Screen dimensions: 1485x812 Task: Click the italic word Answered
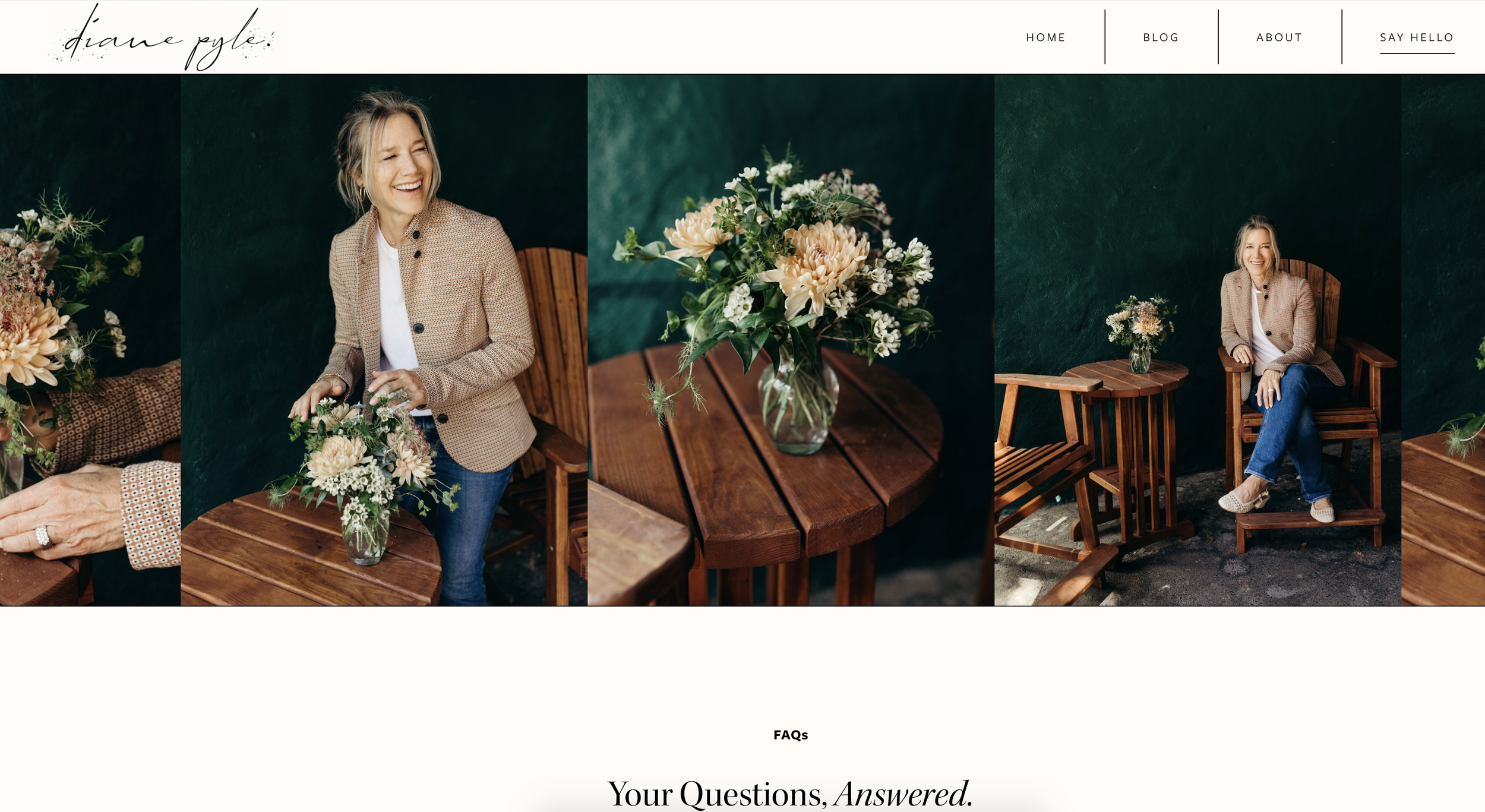click(x=903, y=794)
